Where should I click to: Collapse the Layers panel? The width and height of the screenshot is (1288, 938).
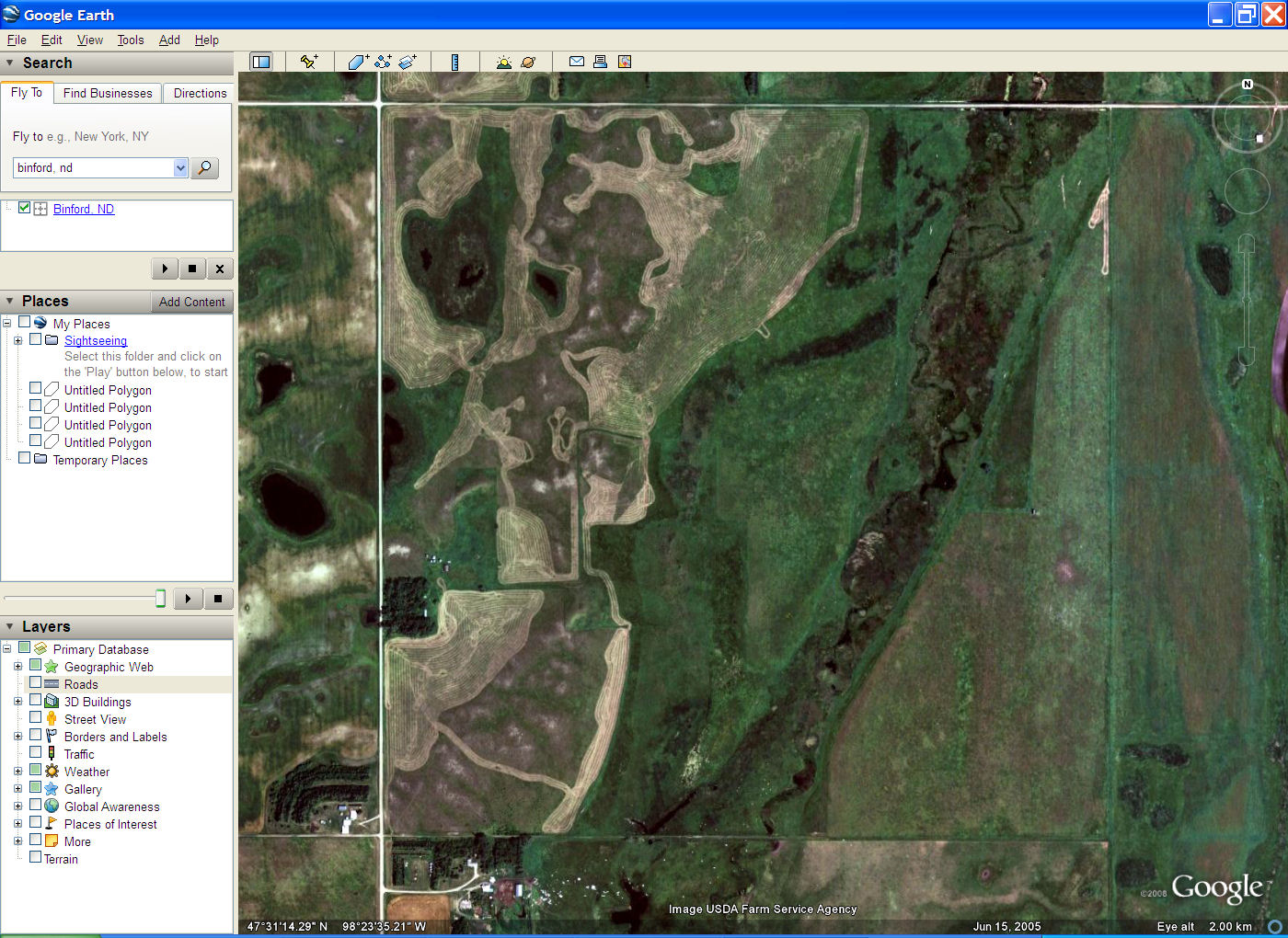pos(10,626)
